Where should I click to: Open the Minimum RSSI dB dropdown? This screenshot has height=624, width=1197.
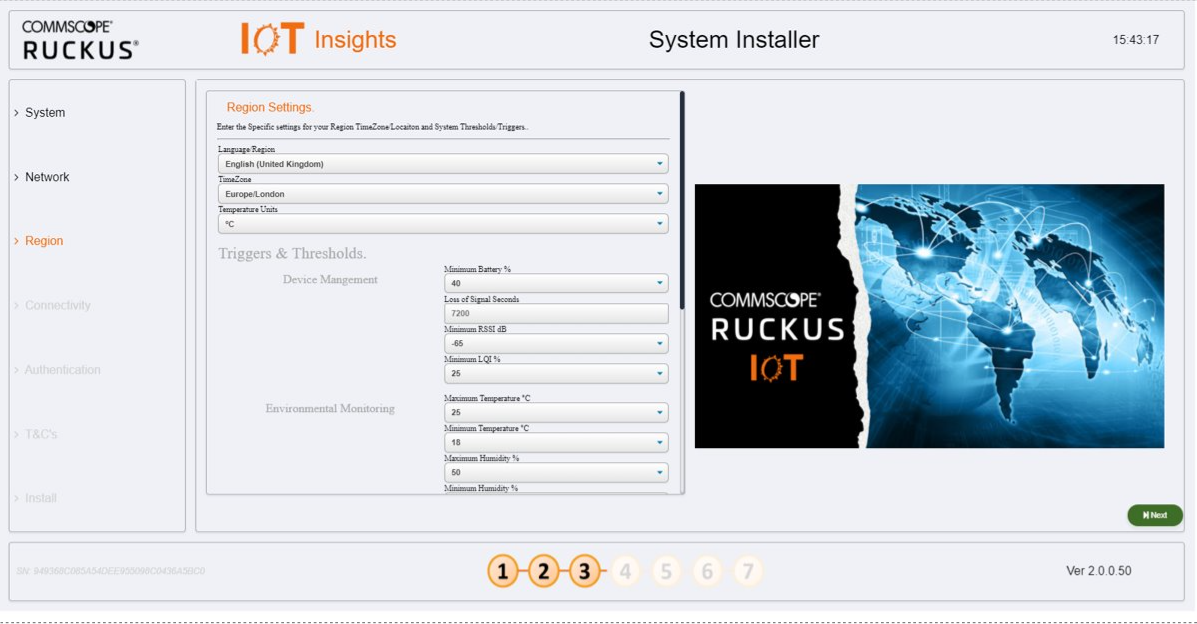click(x=556, y=343)
